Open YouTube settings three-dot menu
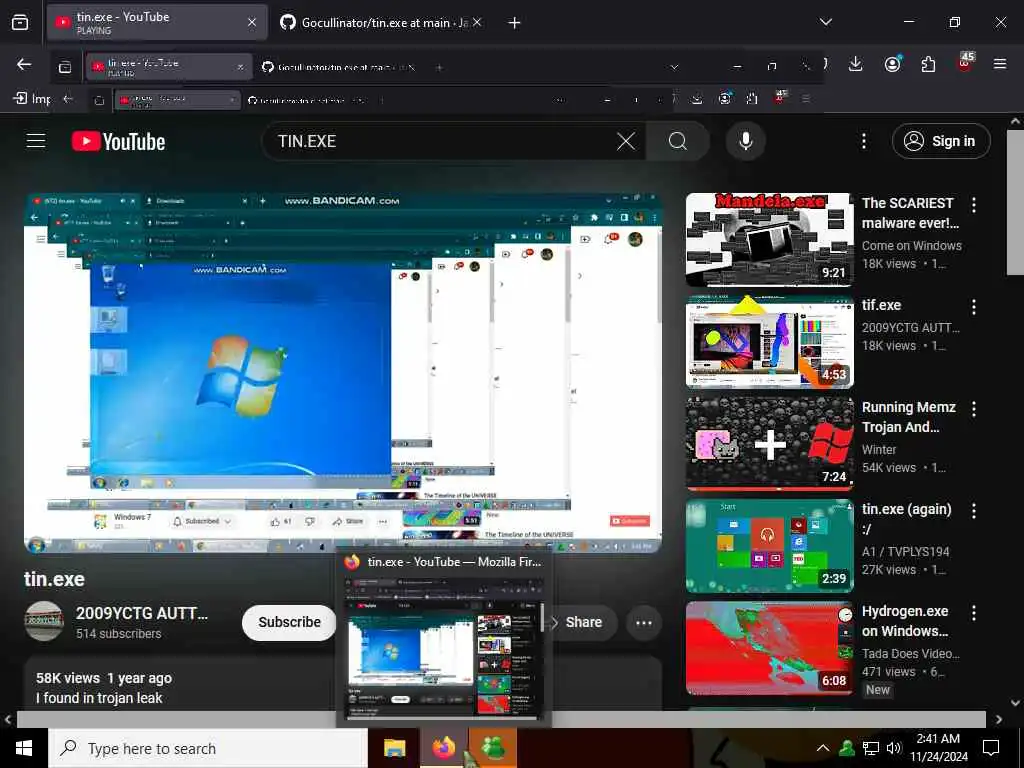1024x768 pixels. (863, 141)
